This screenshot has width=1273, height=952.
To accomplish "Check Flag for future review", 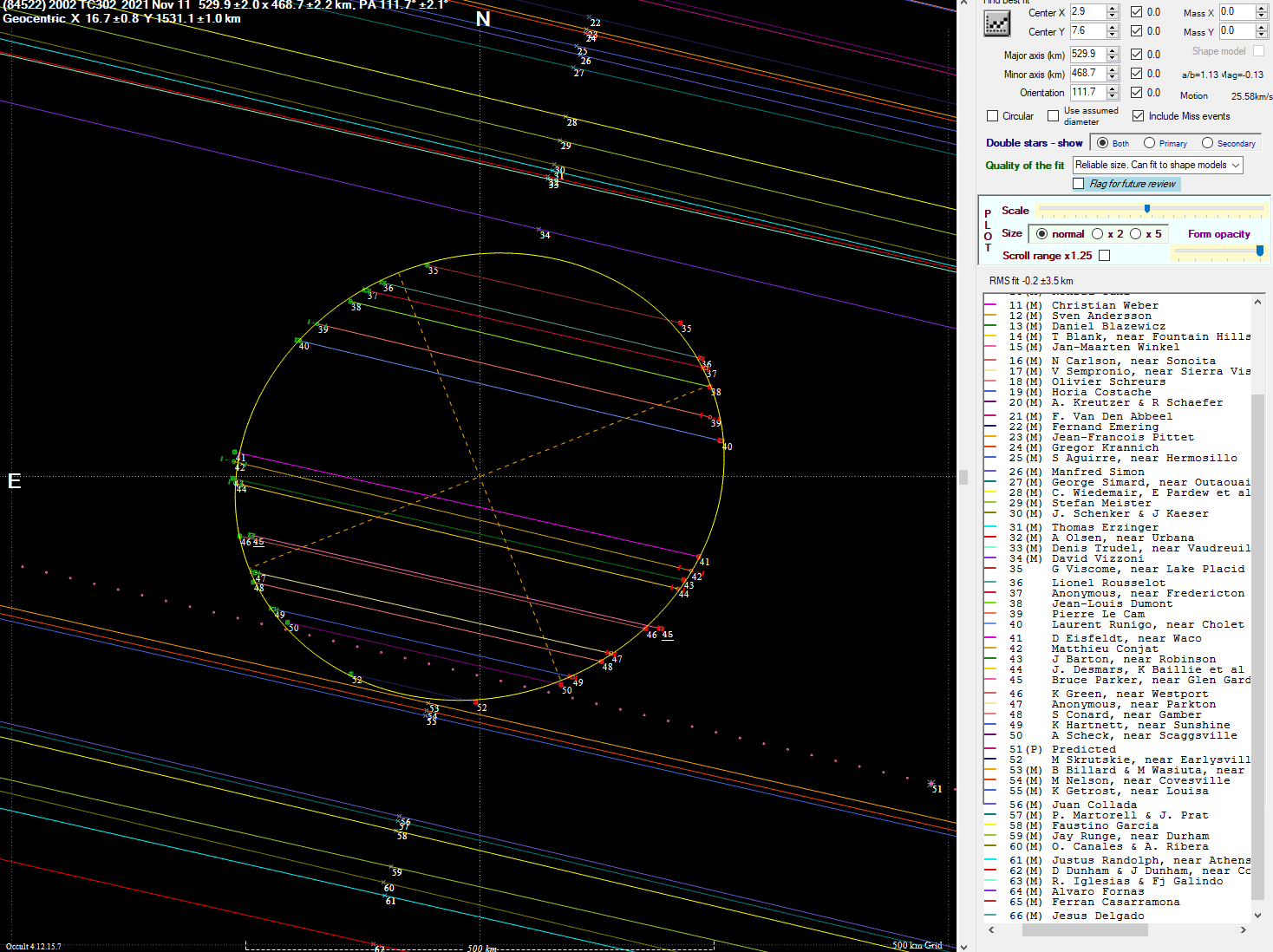I will [1079, 184].
